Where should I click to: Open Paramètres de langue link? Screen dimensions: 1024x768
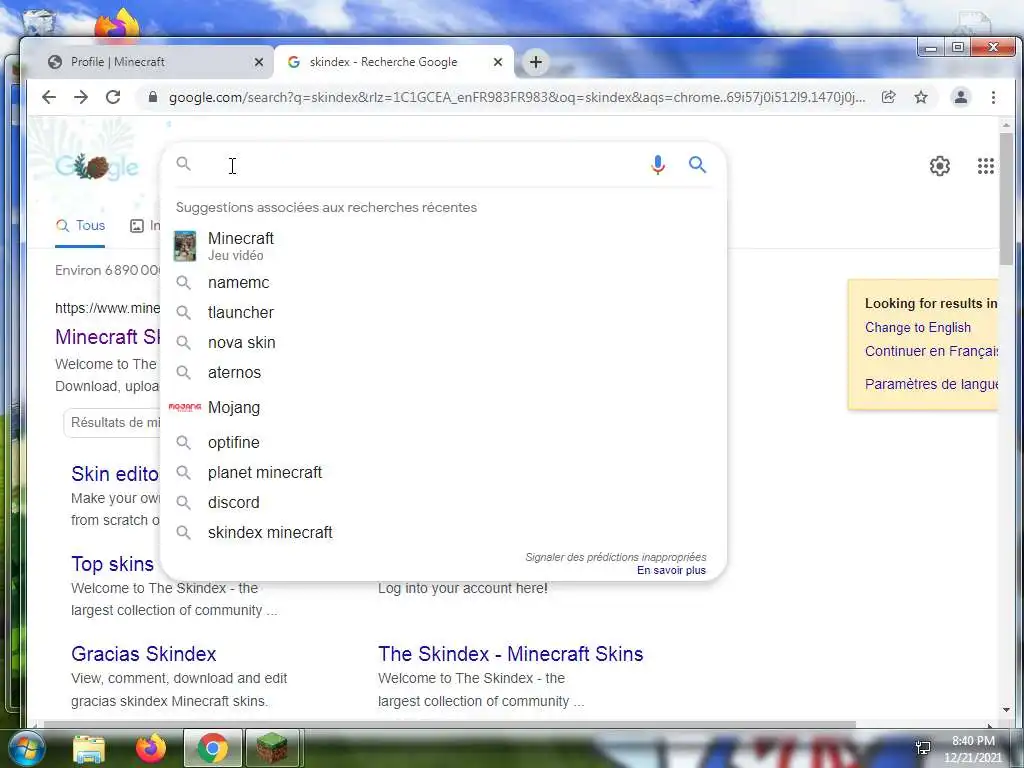click(x=931, y=384)
